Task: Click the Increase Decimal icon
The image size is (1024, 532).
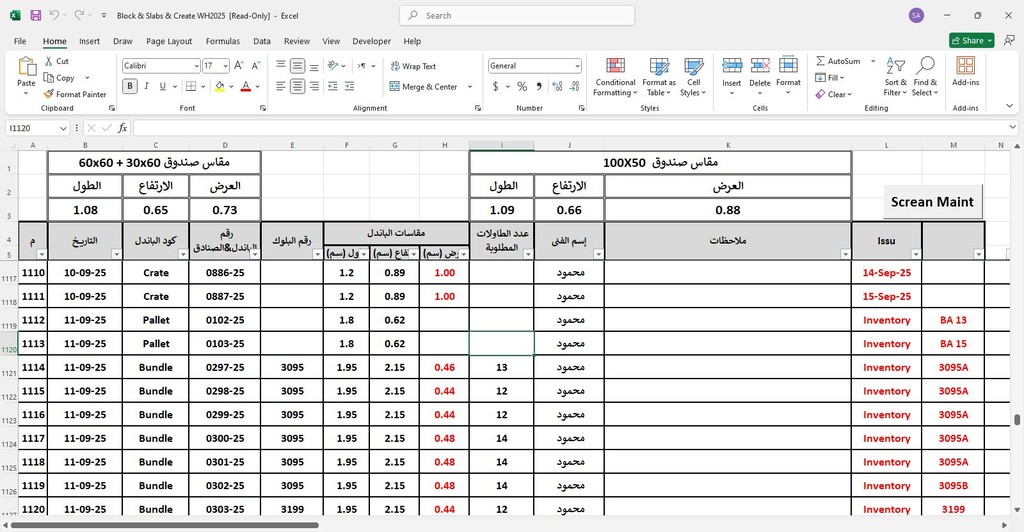Action: tap(557, 86)
